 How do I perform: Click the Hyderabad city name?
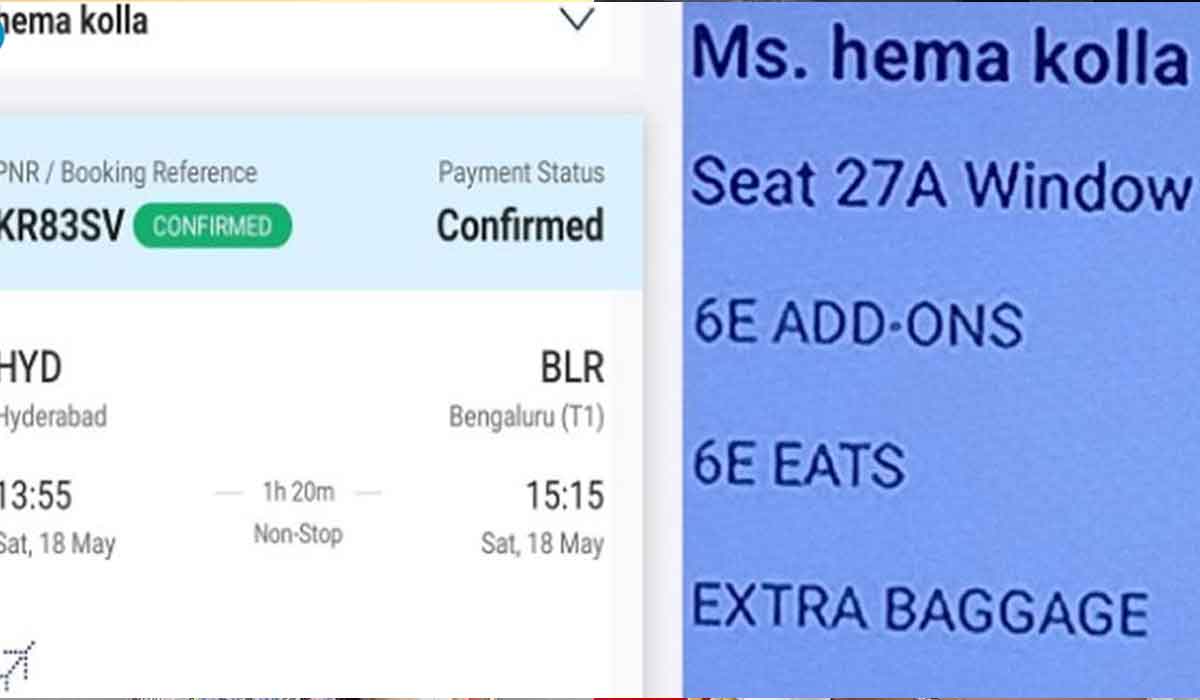point(53,416)
